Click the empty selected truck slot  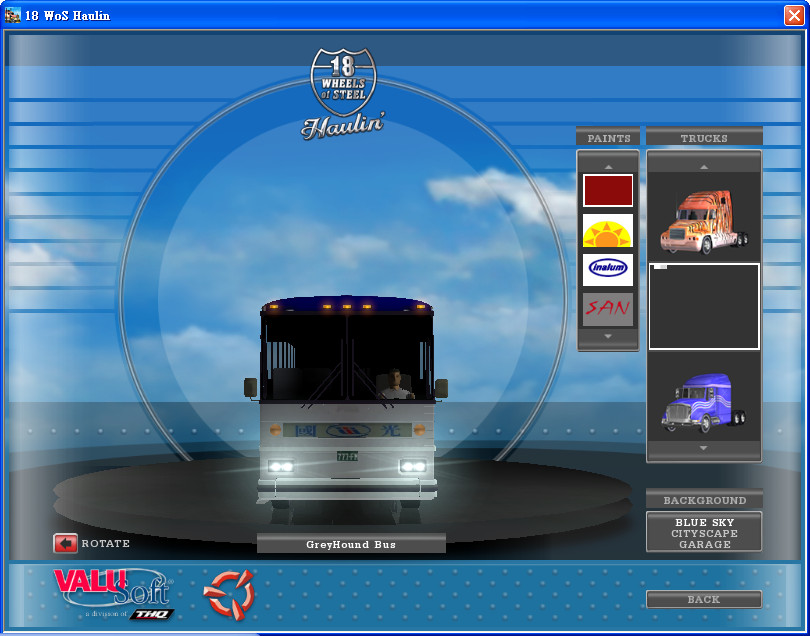(x=703, y=307)
